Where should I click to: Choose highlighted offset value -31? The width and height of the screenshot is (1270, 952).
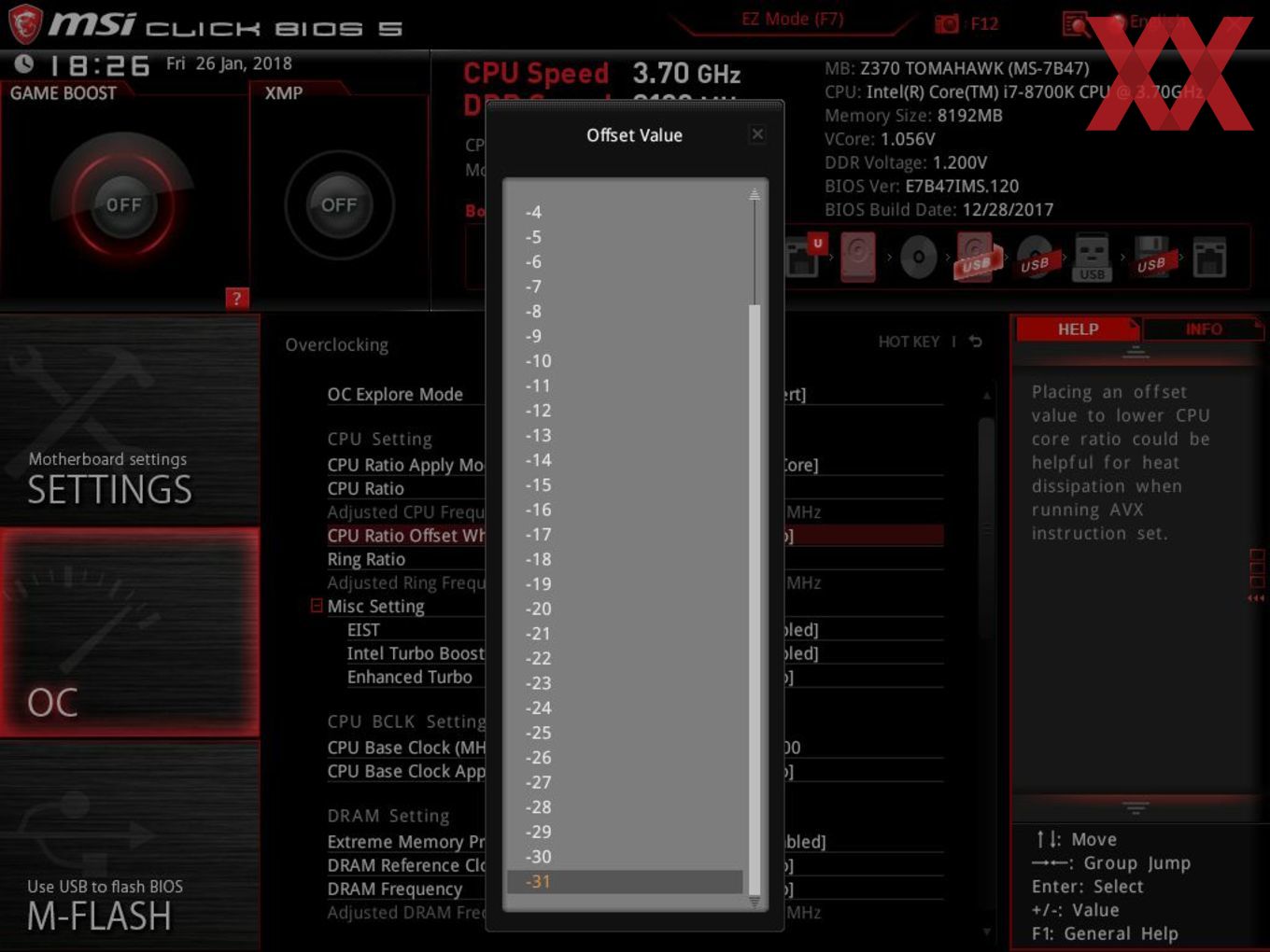click(624, 881)
